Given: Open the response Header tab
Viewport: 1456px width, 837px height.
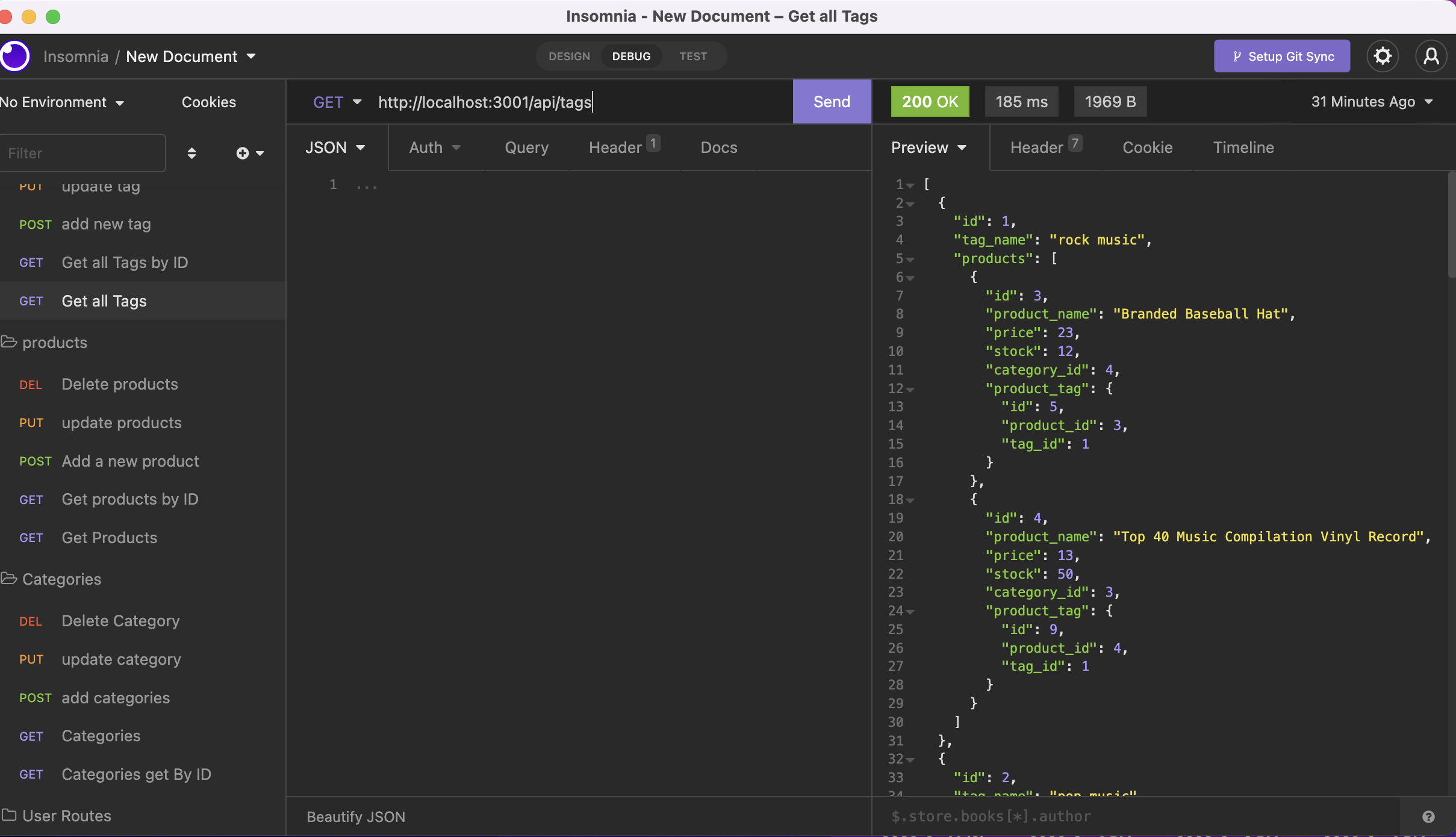Looking at the screenshot, I should coord(1045,148).
